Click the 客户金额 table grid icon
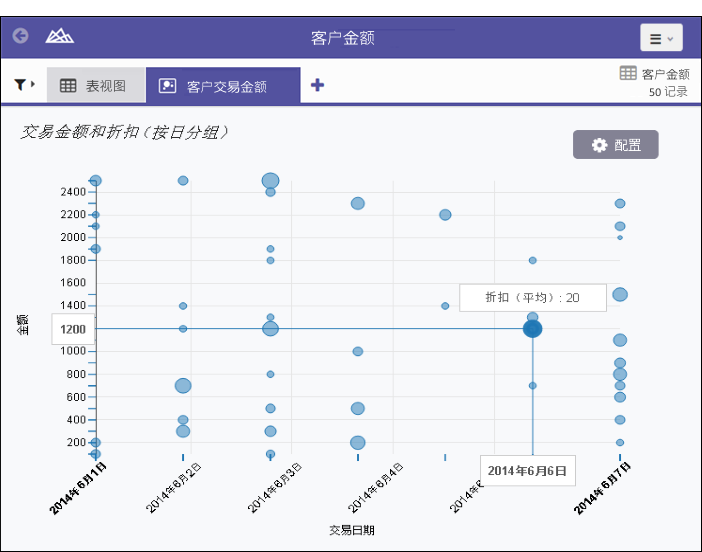This screenshot has height=552, width=702. pos(628,73)
